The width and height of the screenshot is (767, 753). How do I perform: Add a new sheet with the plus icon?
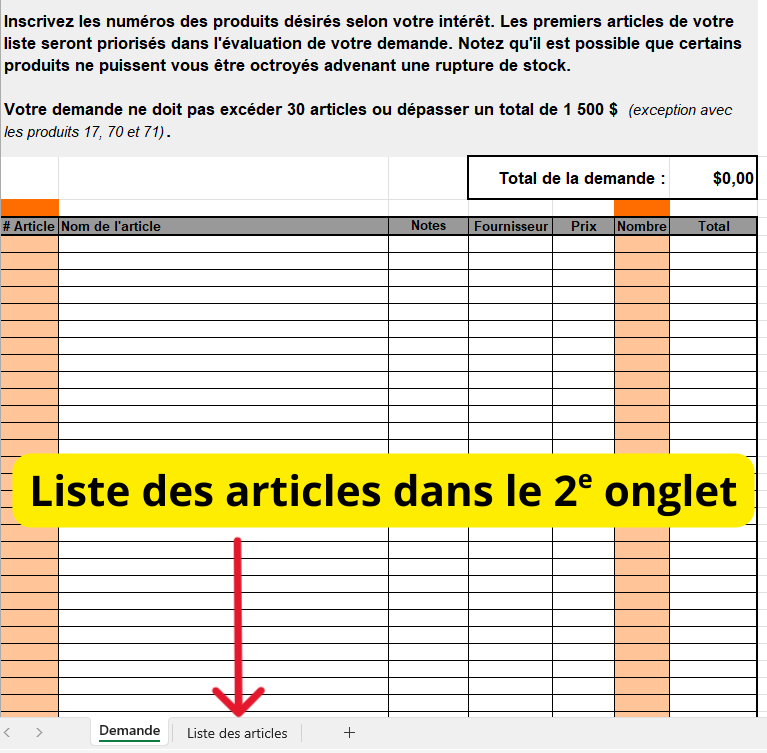click(349, 733)
